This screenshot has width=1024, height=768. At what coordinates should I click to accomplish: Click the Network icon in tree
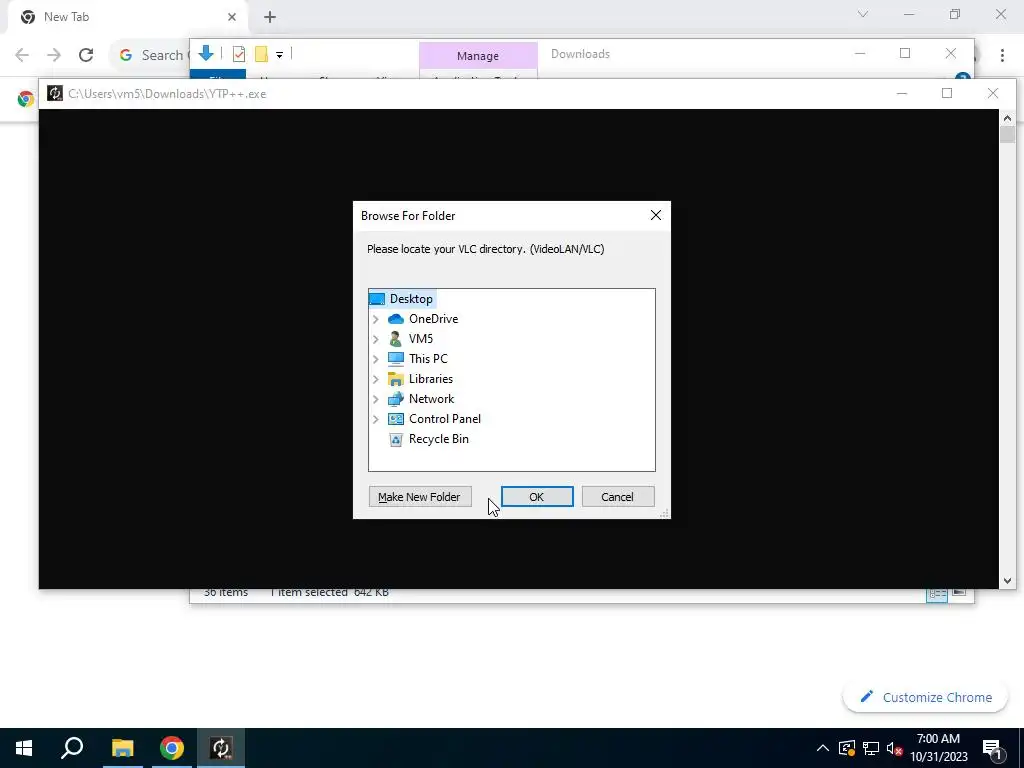coord(396,399)
